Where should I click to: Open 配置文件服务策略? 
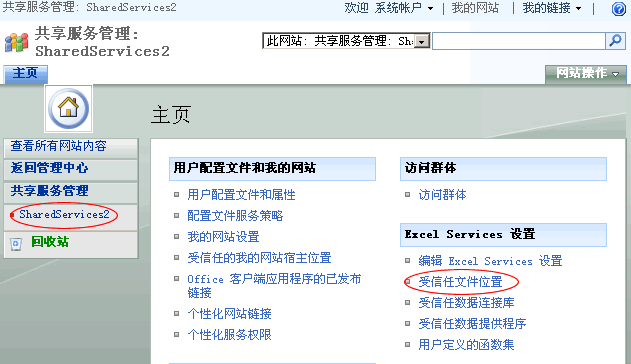pyautogui.click(x=235, y=216)
